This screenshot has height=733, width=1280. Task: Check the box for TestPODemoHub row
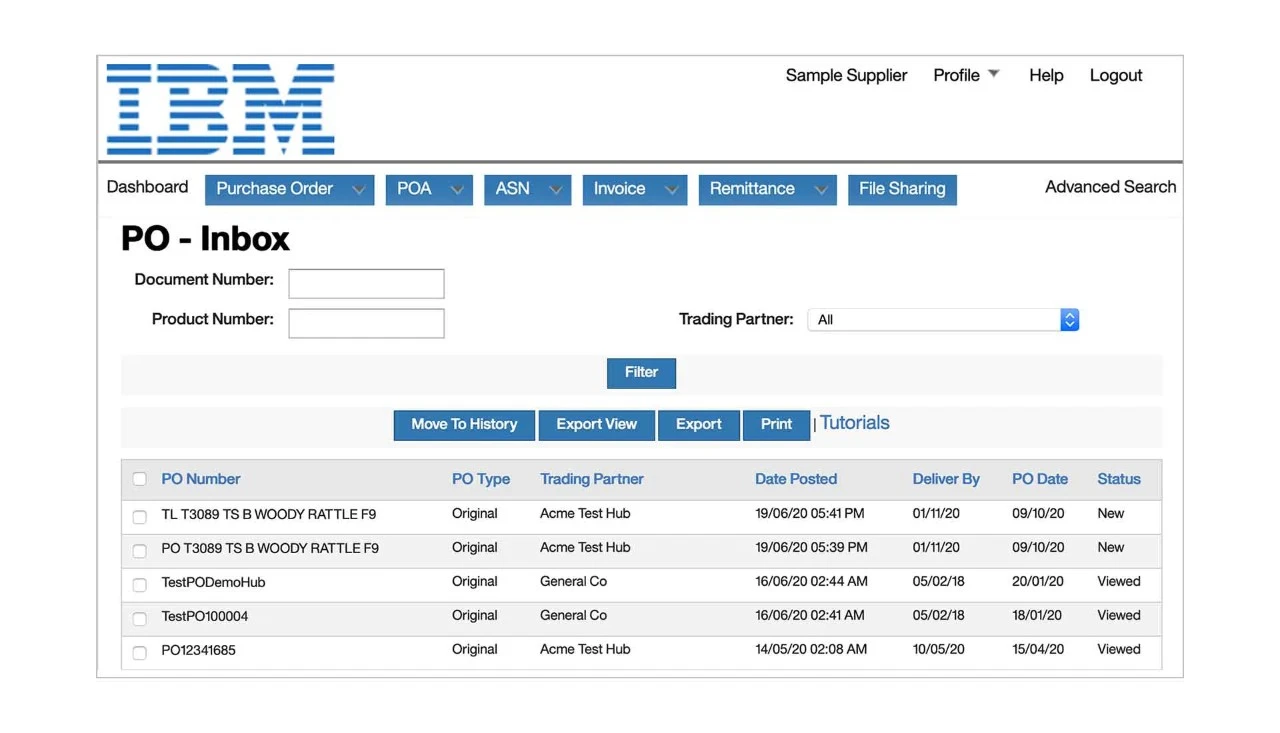point(140,584)
